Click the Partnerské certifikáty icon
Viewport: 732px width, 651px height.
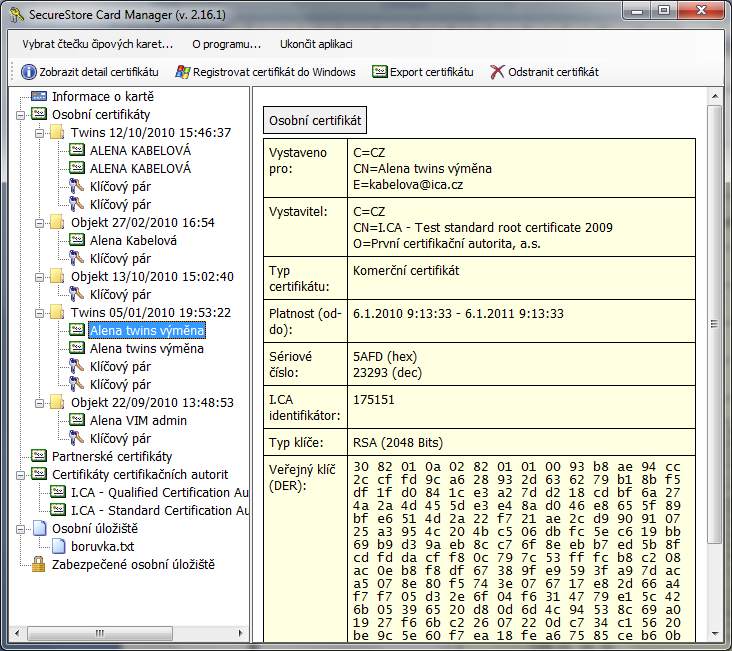click(39, 456)
